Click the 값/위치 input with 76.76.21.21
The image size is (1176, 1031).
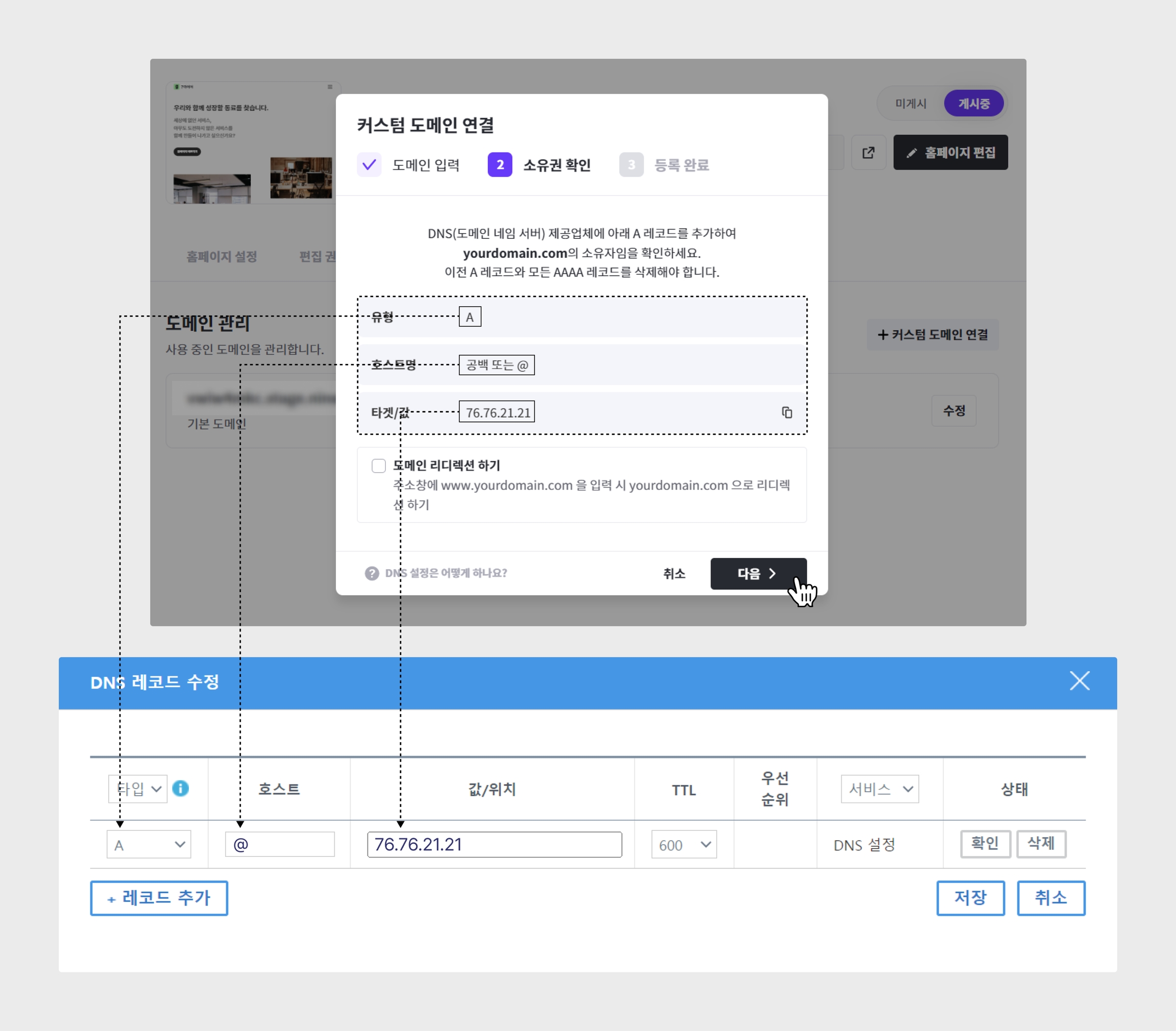[x=494, y=845]
